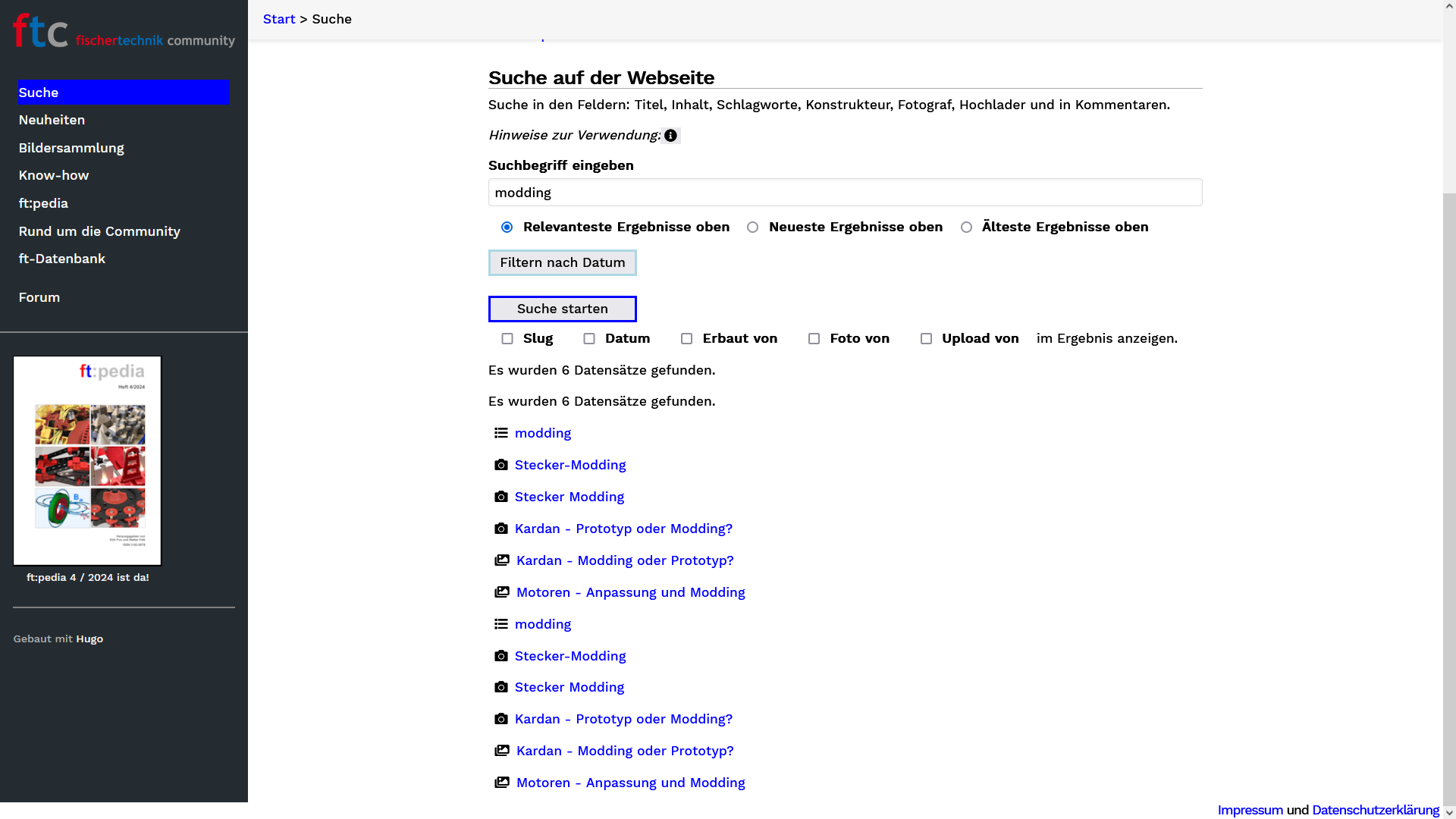
Task: Expand the Filtern nach Datum section
Action: (x=562, y=262)
